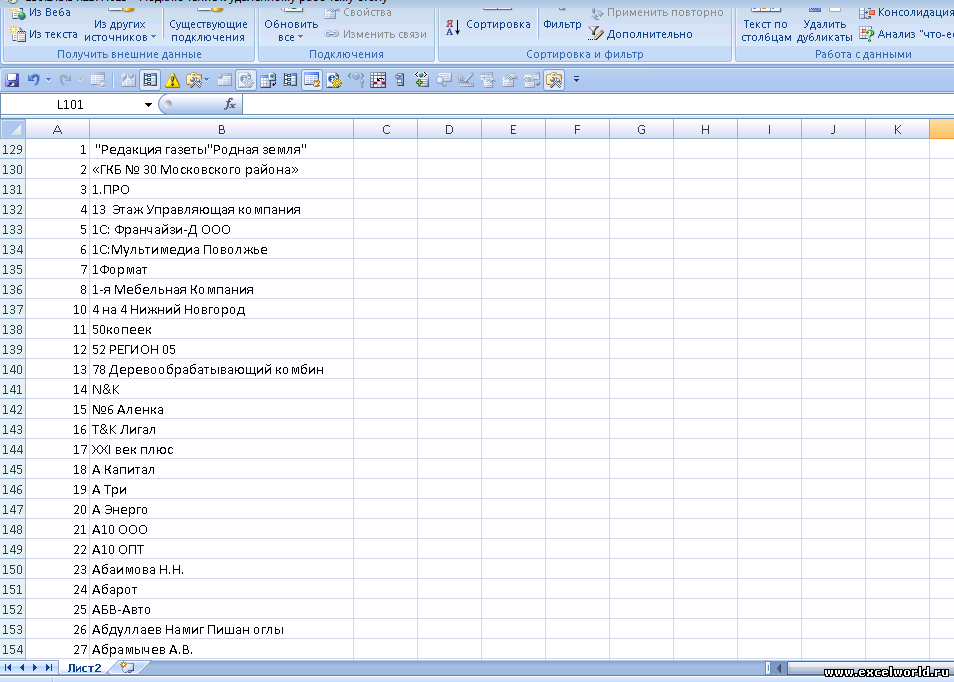Click cell '13 Этаж Управляющая компания'
This screenshot has height=682, width=954.
pyautogui.click(x=221, y=209)
